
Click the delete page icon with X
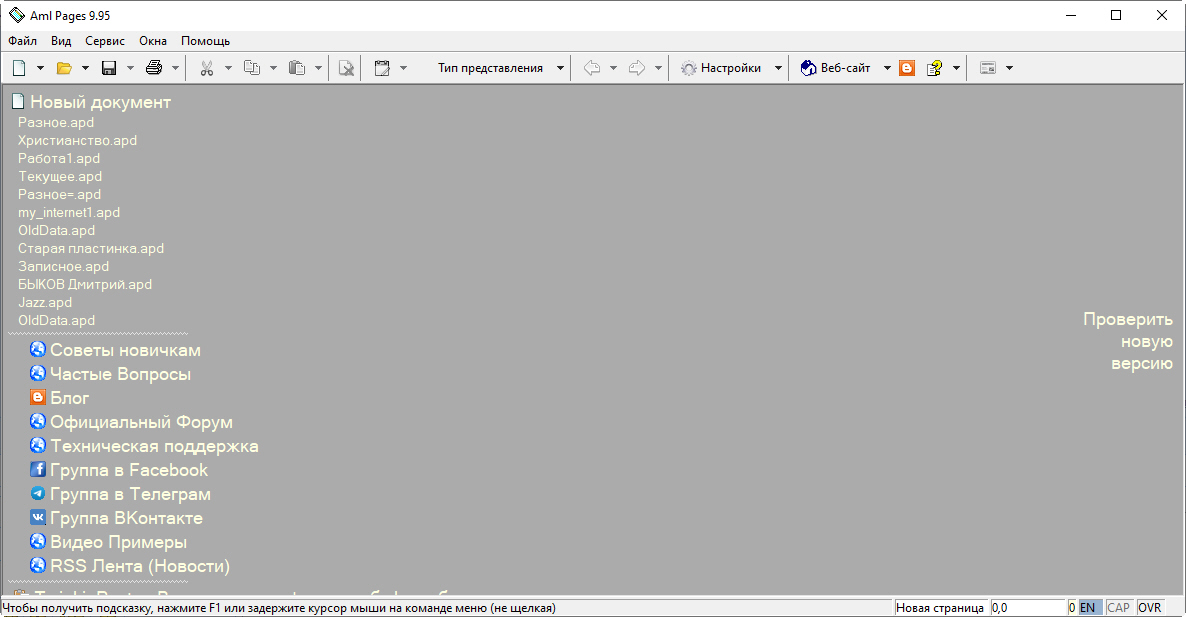click(346, 68)
